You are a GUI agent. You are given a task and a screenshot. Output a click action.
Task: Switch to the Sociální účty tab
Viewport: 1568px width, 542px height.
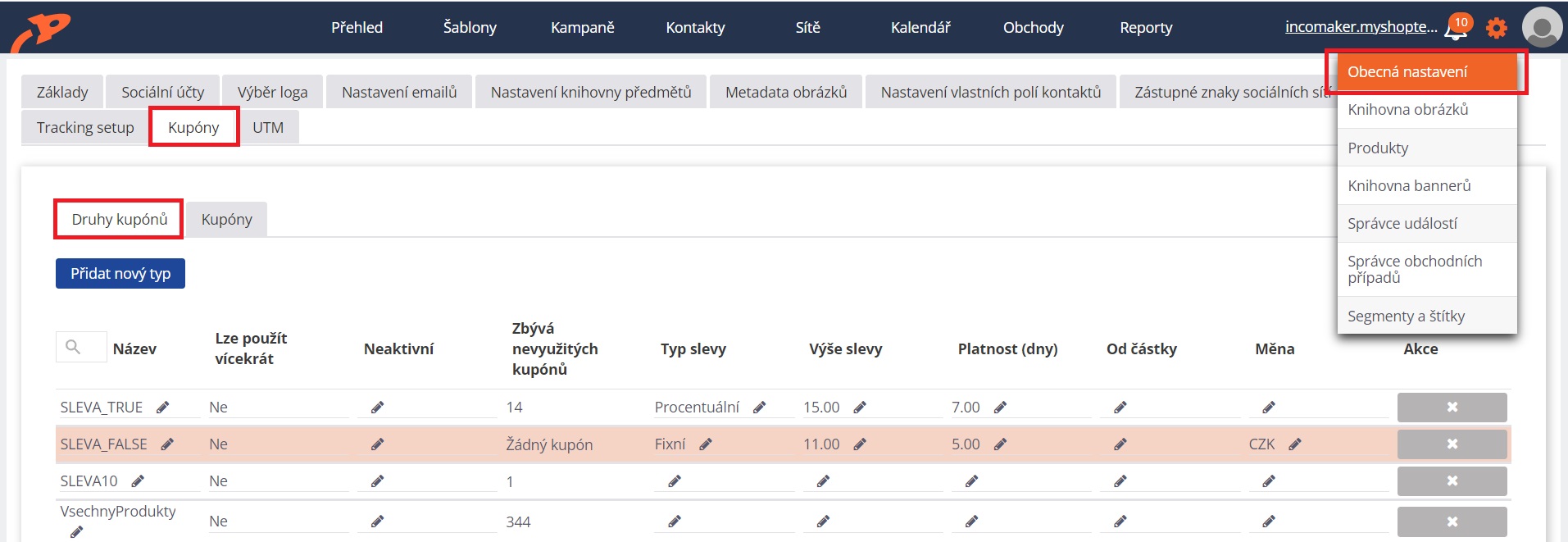point(162,92)
